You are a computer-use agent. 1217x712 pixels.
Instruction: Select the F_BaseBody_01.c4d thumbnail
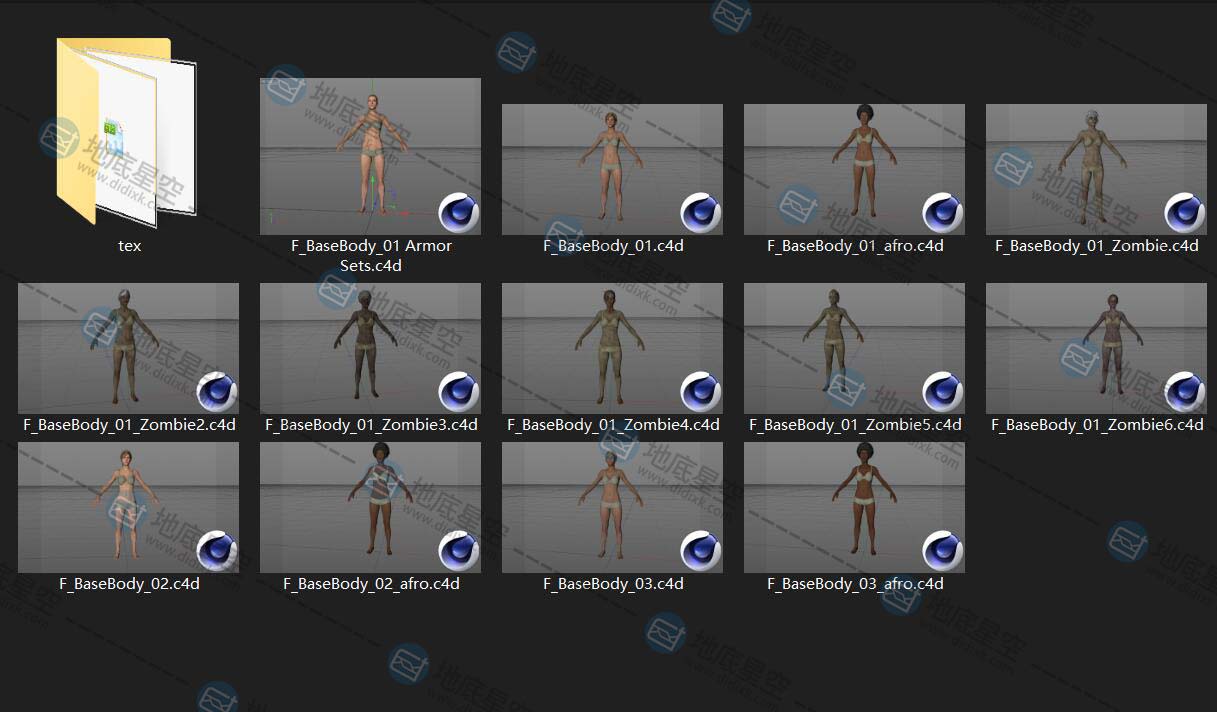612,169
